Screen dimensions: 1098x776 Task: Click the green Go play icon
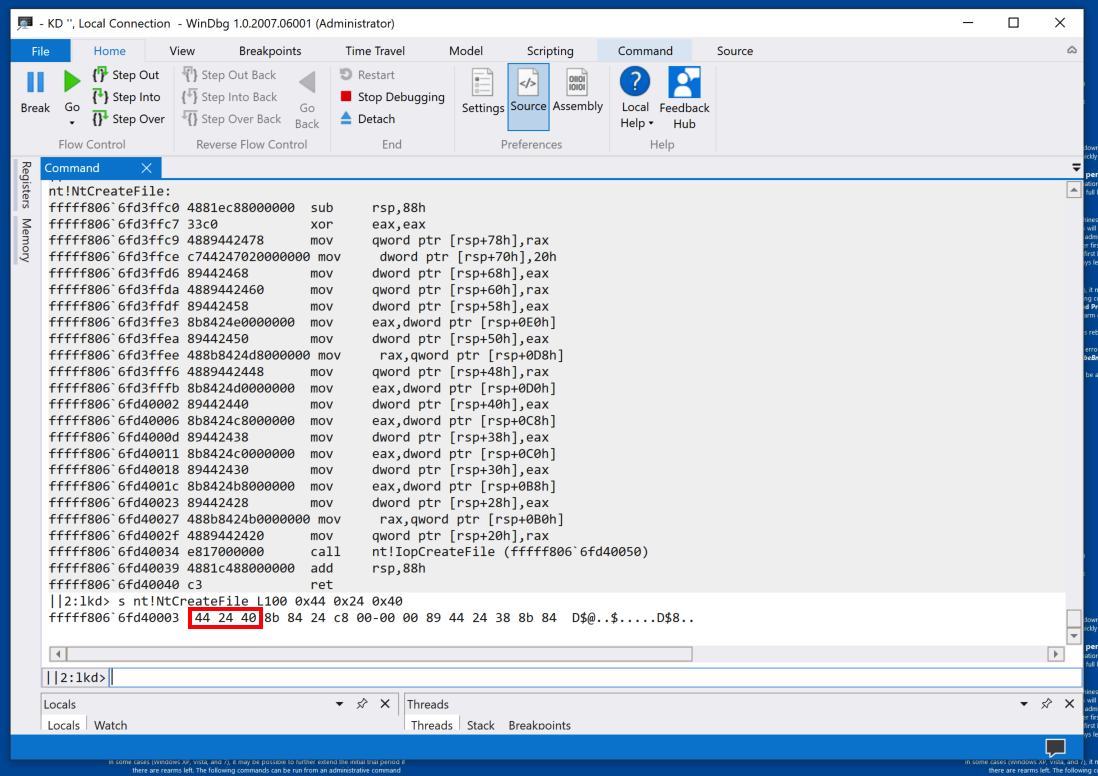point(71,82)
